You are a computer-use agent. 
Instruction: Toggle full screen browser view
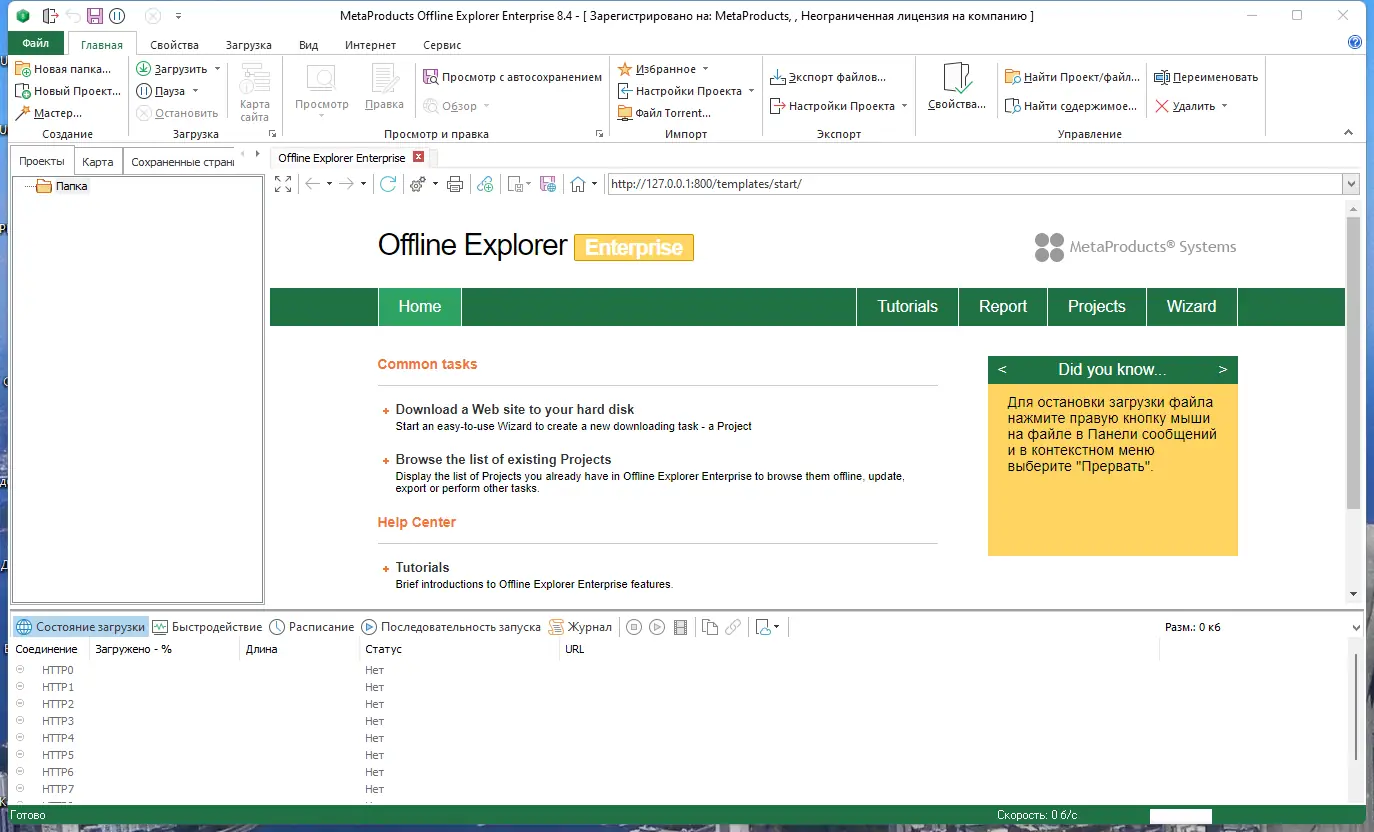283,184
